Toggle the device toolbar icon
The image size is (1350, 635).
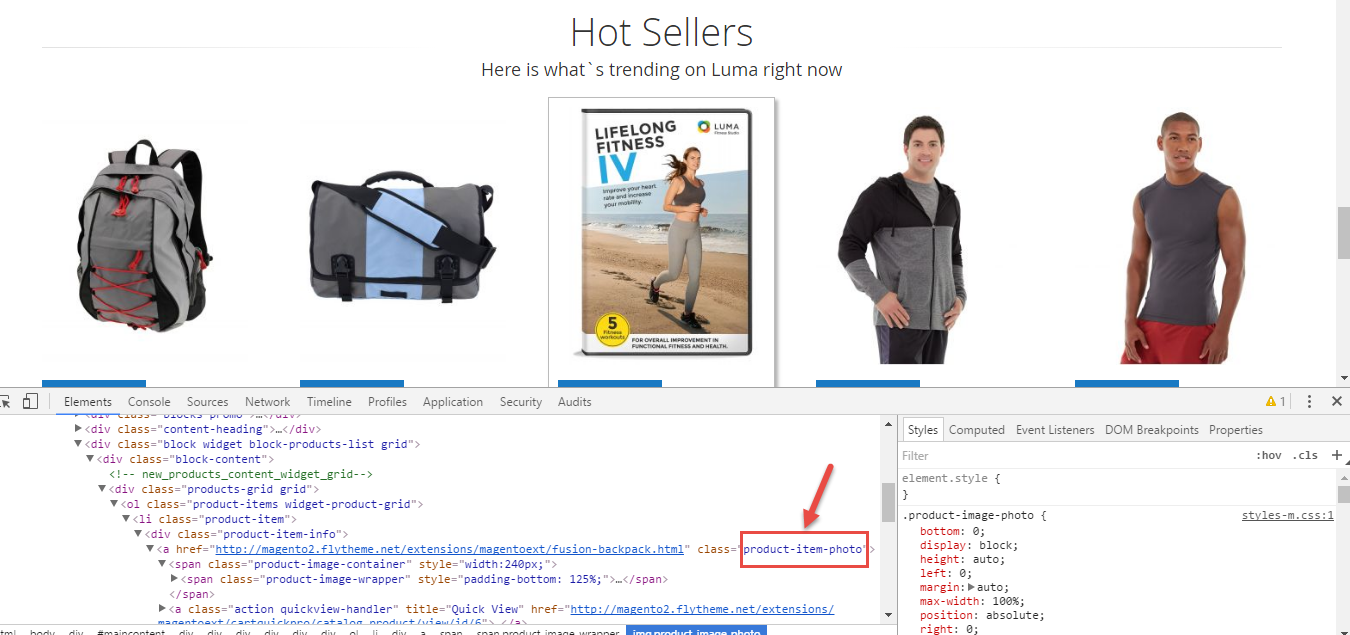tap(30, 401)
